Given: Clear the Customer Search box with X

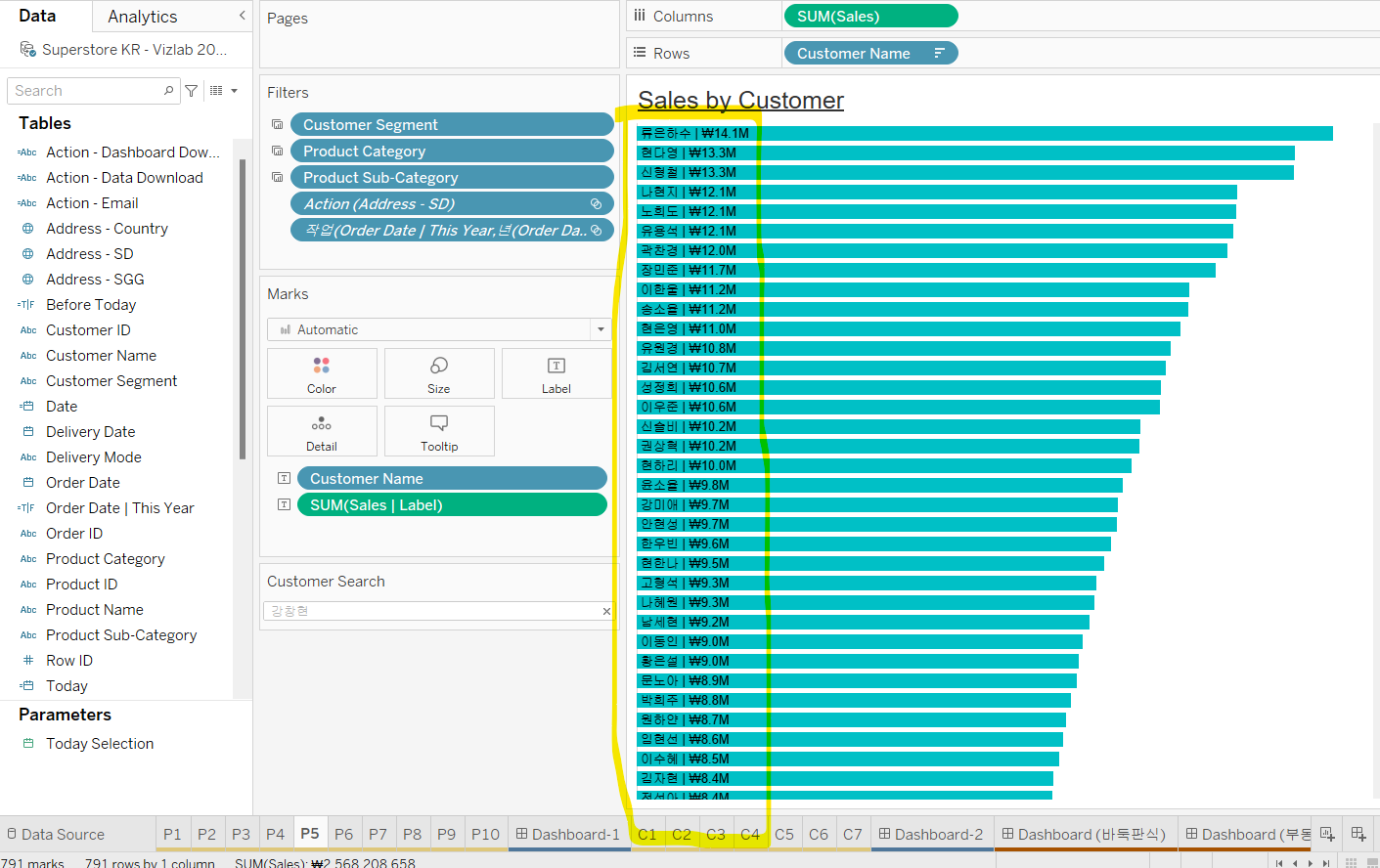Looking at the screenshot, I should tap(606, 611).
